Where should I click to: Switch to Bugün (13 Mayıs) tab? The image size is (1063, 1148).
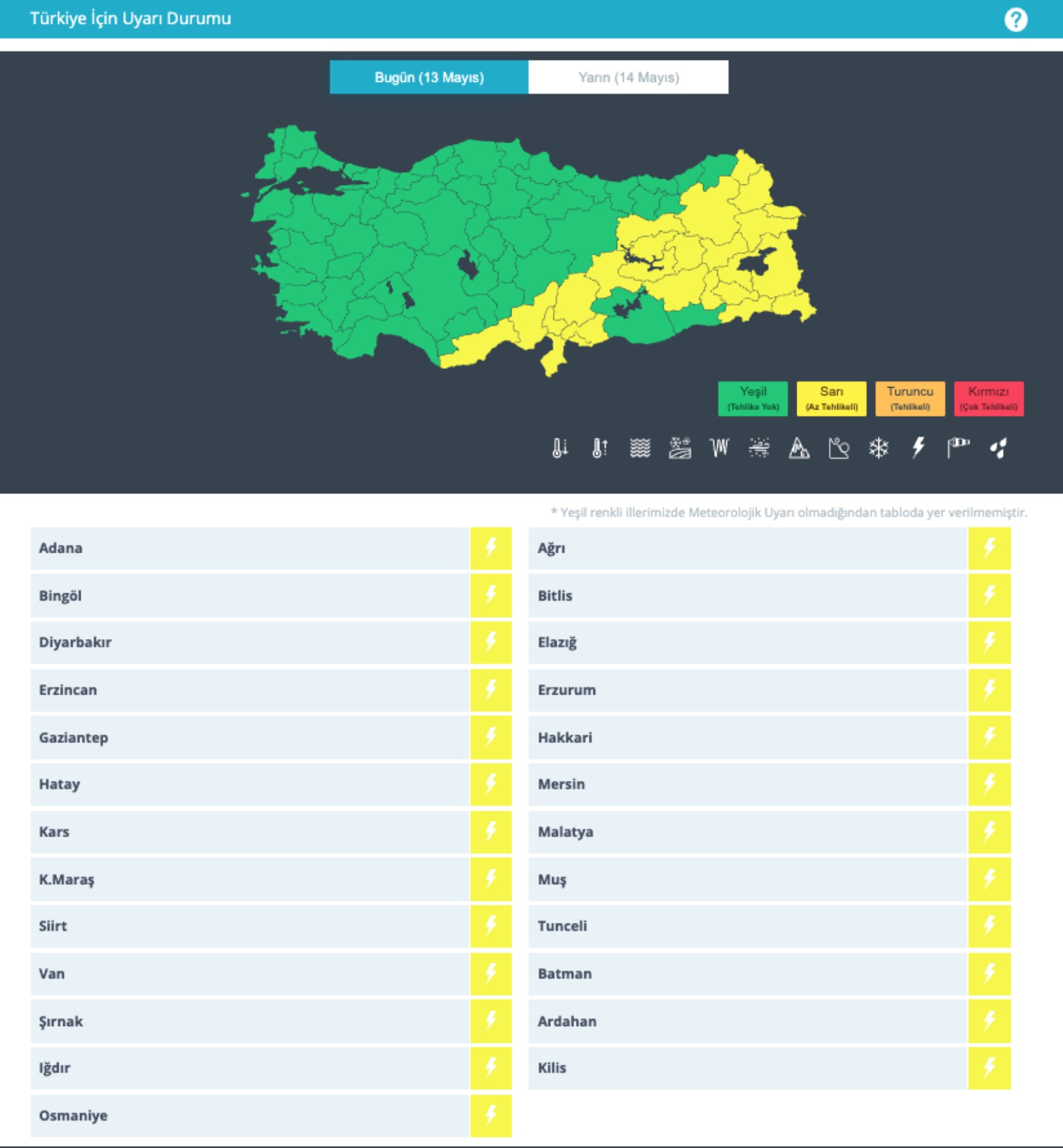point(429,78)
